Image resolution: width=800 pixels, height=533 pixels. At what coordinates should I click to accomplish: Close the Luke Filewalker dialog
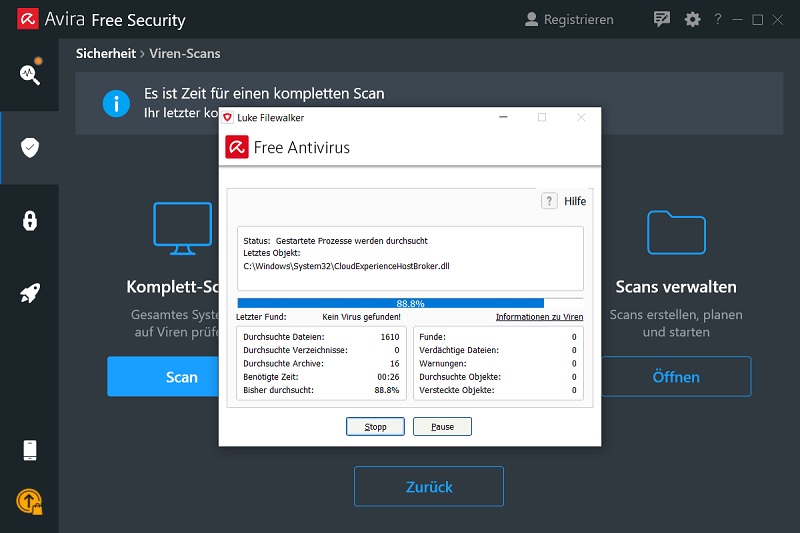point(581,117)
